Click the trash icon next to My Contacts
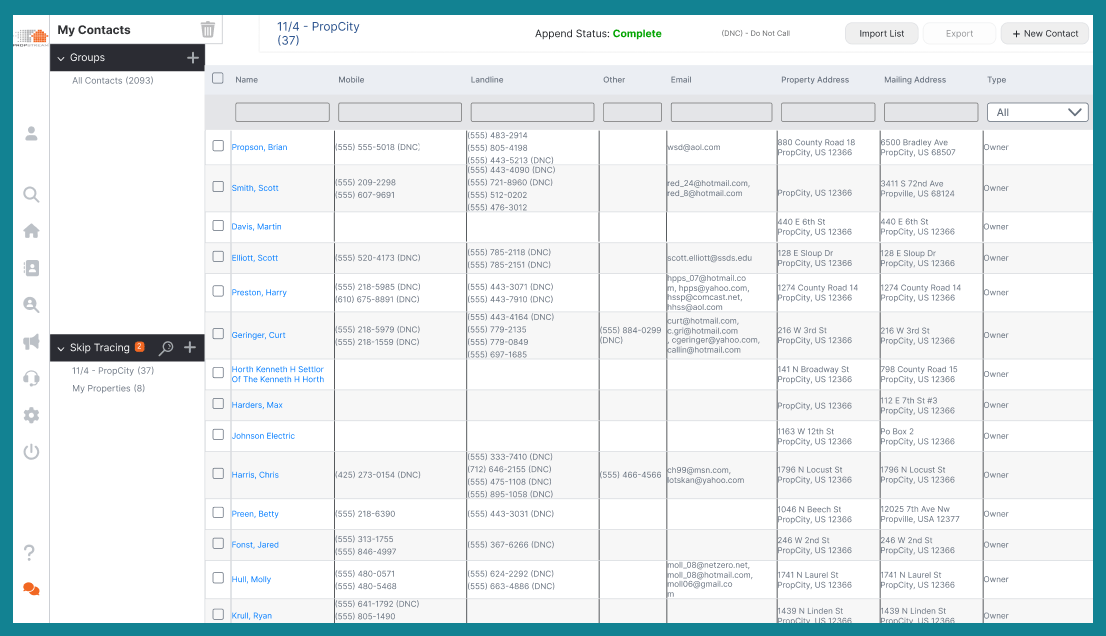This screenshot has width=1106, height=636. click(x=207, y=29)
